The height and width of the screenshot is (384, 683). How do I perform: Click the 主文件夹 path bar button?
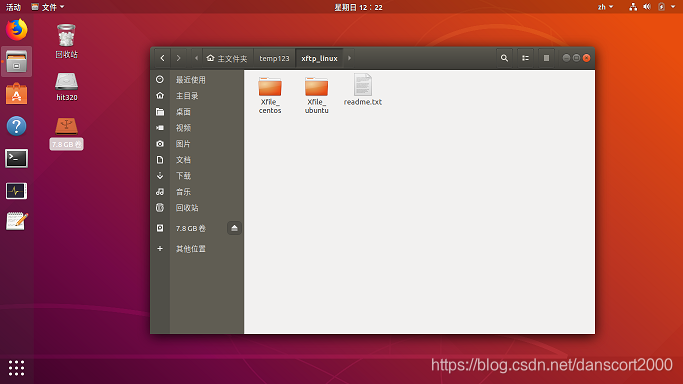227,58
